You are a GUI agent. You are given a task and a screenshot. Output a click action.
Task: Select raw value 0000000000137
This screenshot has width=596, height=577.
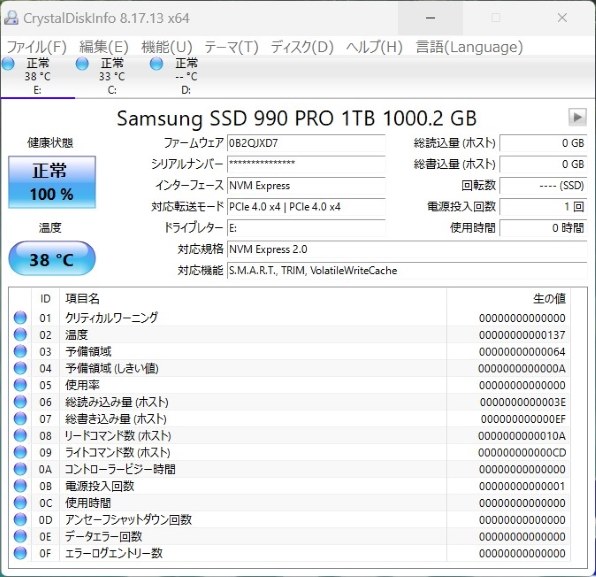click(x=522, y=335)
